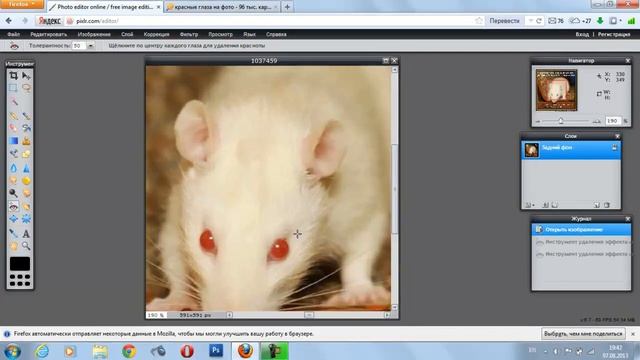Image resolution: width=640 pixels, height=360 pixels.
Task: Open the Фильтр menu
Action: coord(189,34)
